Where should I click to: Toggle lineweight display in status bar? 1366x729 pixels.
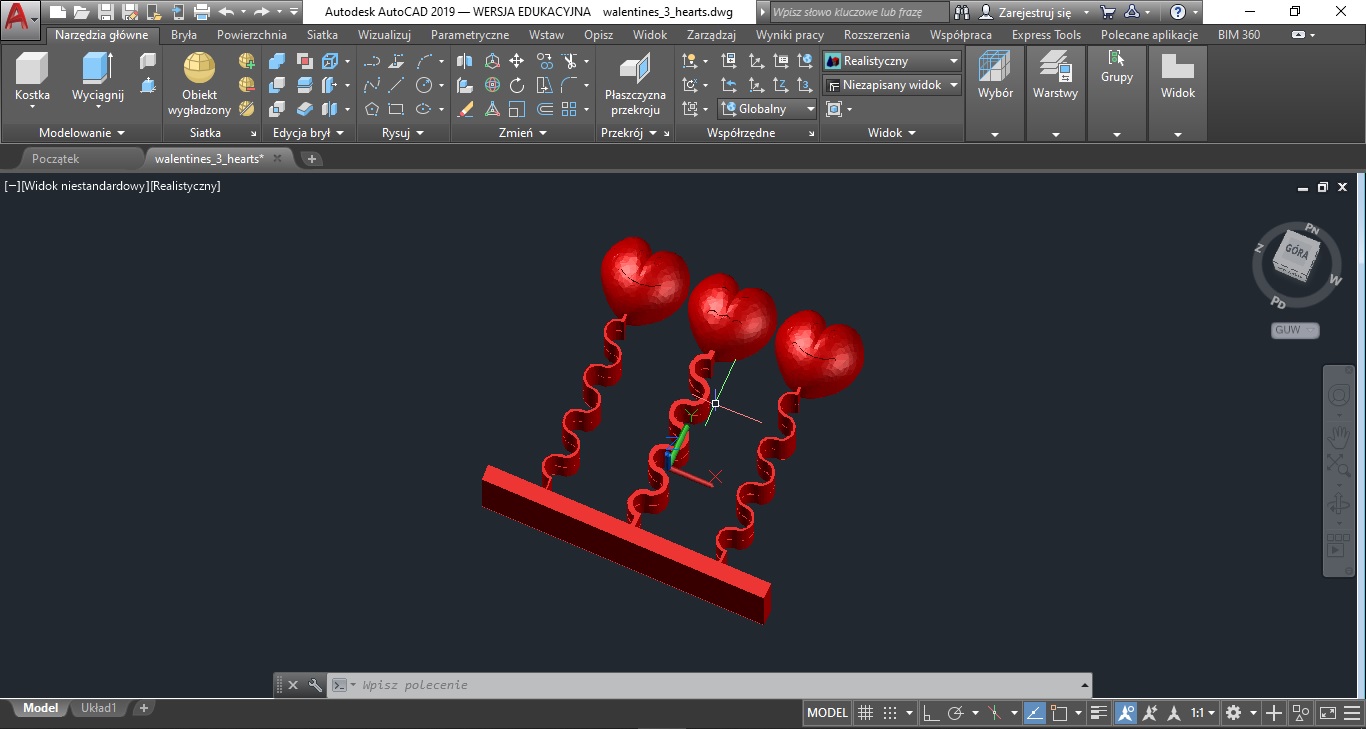[1100, 713]
